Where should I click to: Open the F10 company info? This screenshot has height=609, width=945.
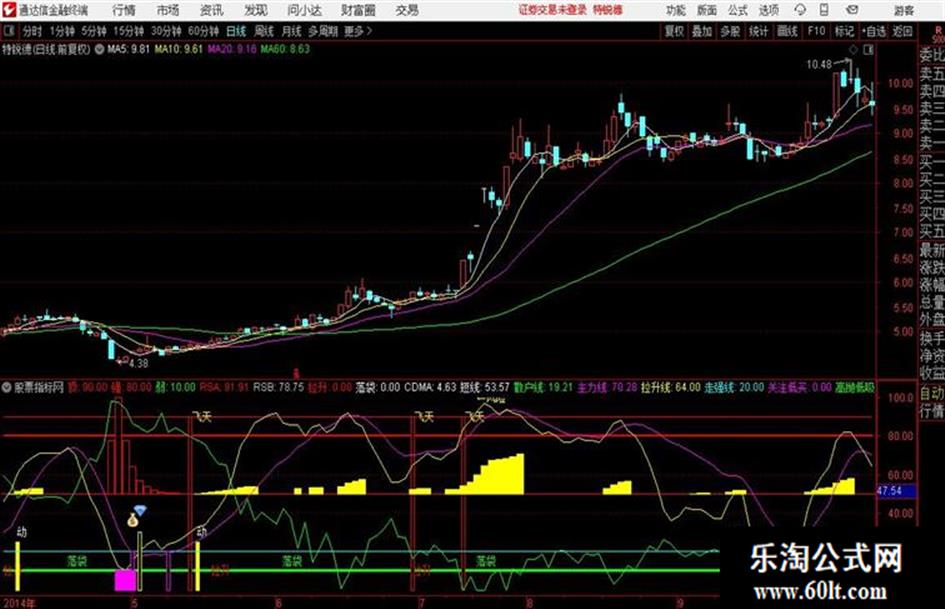[816, 31]
